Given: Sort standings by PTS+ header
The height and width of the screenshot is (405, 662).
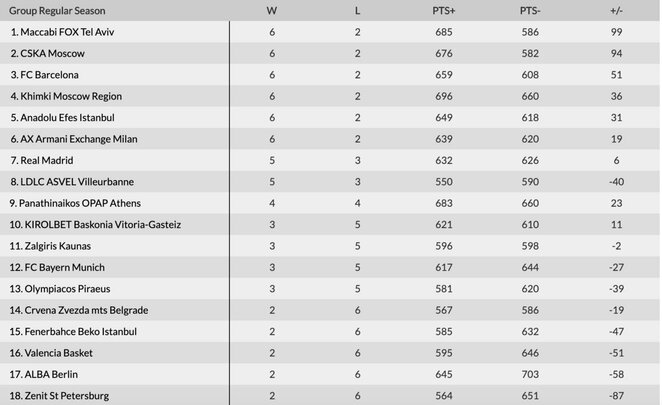Looking at the screenshot, I should [x=444, y=10].
